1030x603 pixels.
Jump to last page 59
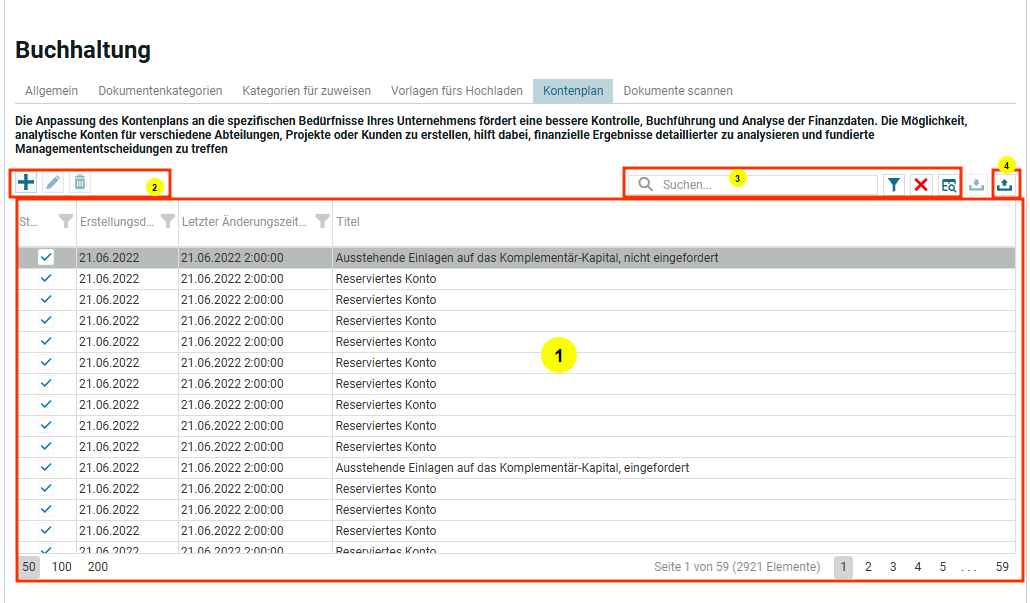click(x=1002, y=567)
